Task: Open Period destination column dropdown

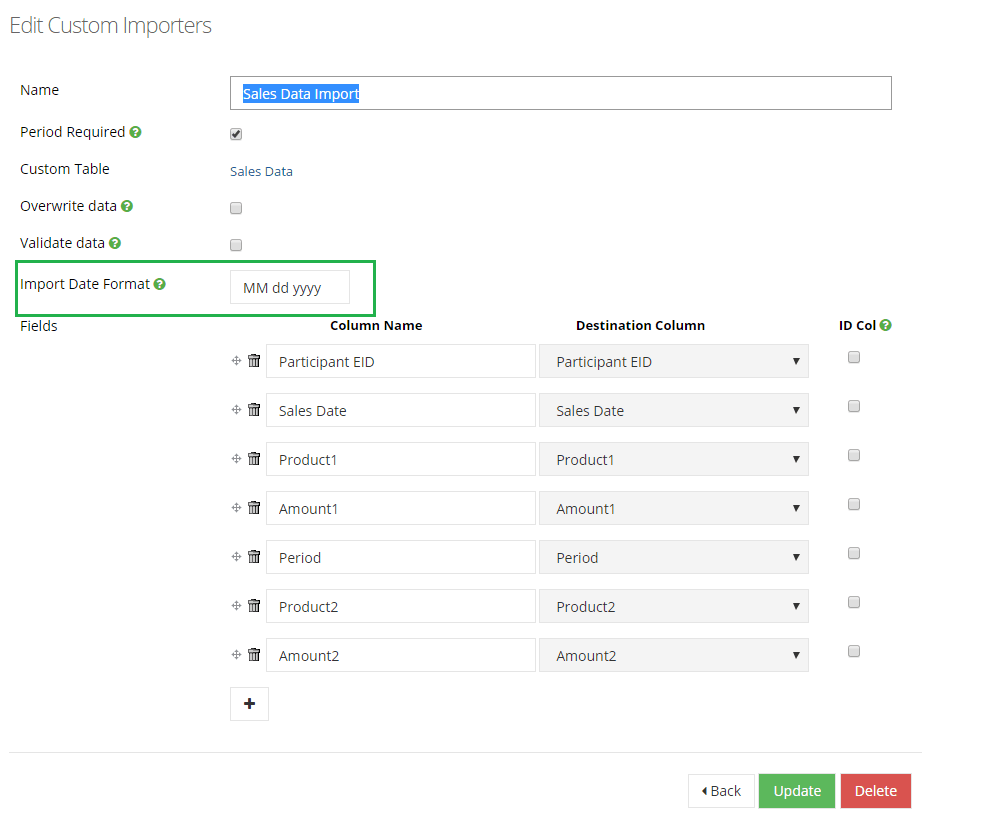Action: (673, 557)
